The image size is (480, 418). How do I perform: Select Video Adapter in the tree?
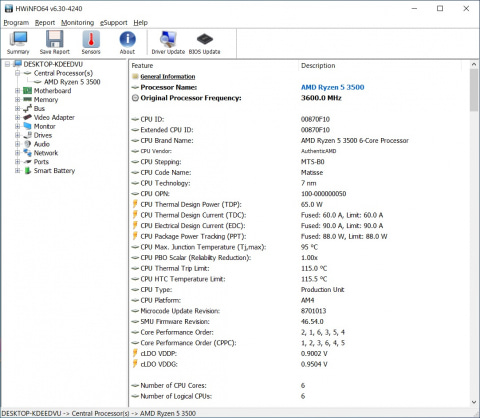(54, 117)
